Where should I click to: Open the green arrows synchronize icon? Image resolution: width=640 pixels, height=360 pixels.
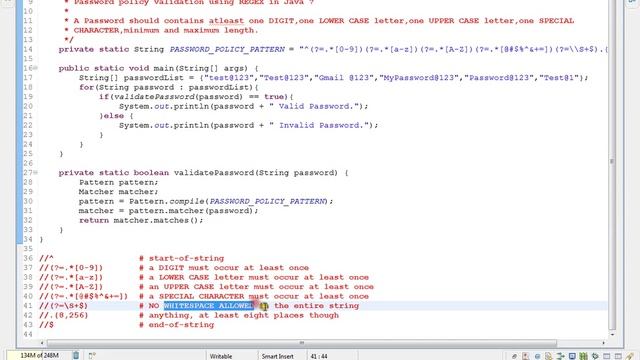[560, 356]
